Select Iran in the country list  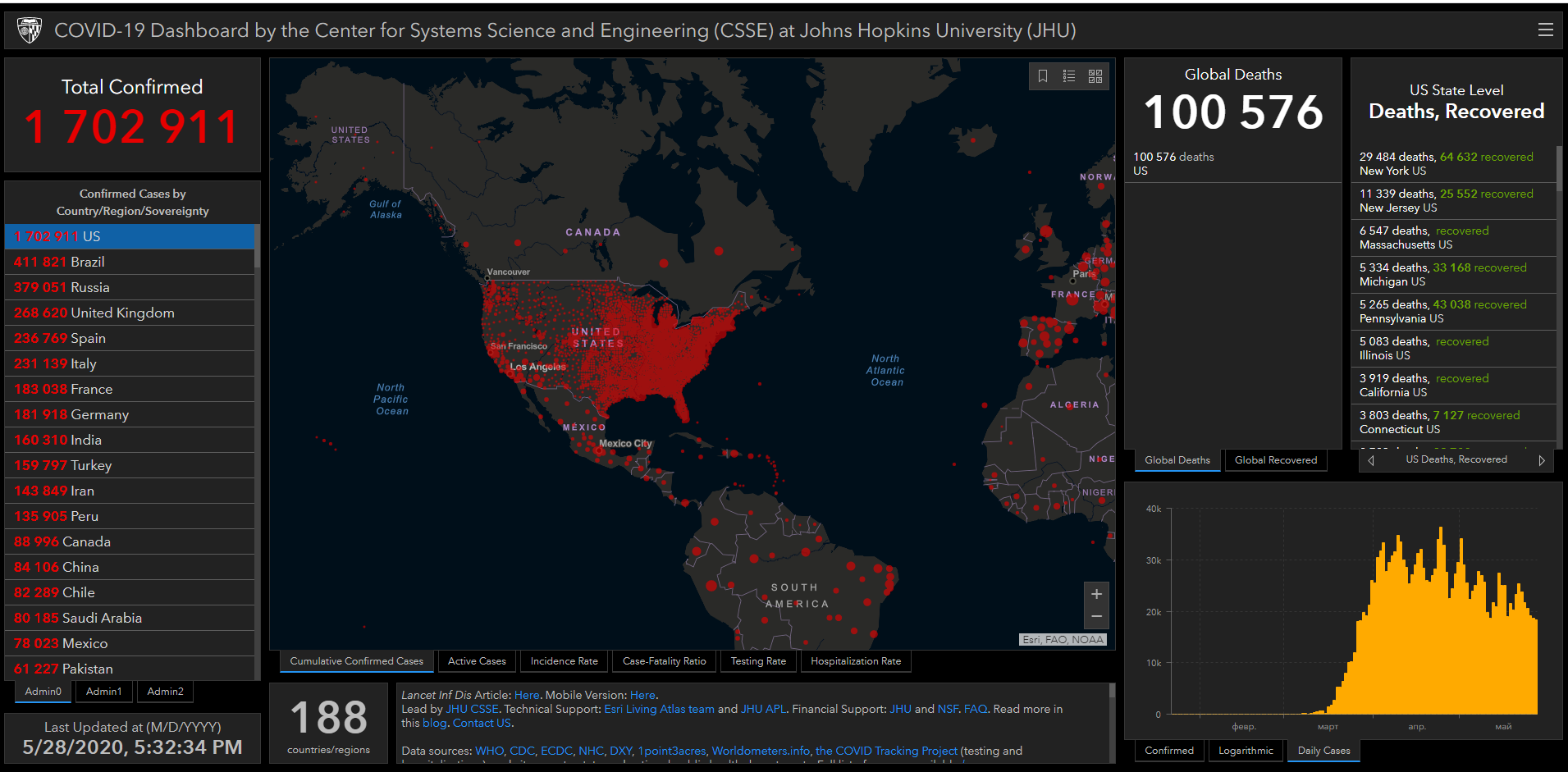(130, 491)
